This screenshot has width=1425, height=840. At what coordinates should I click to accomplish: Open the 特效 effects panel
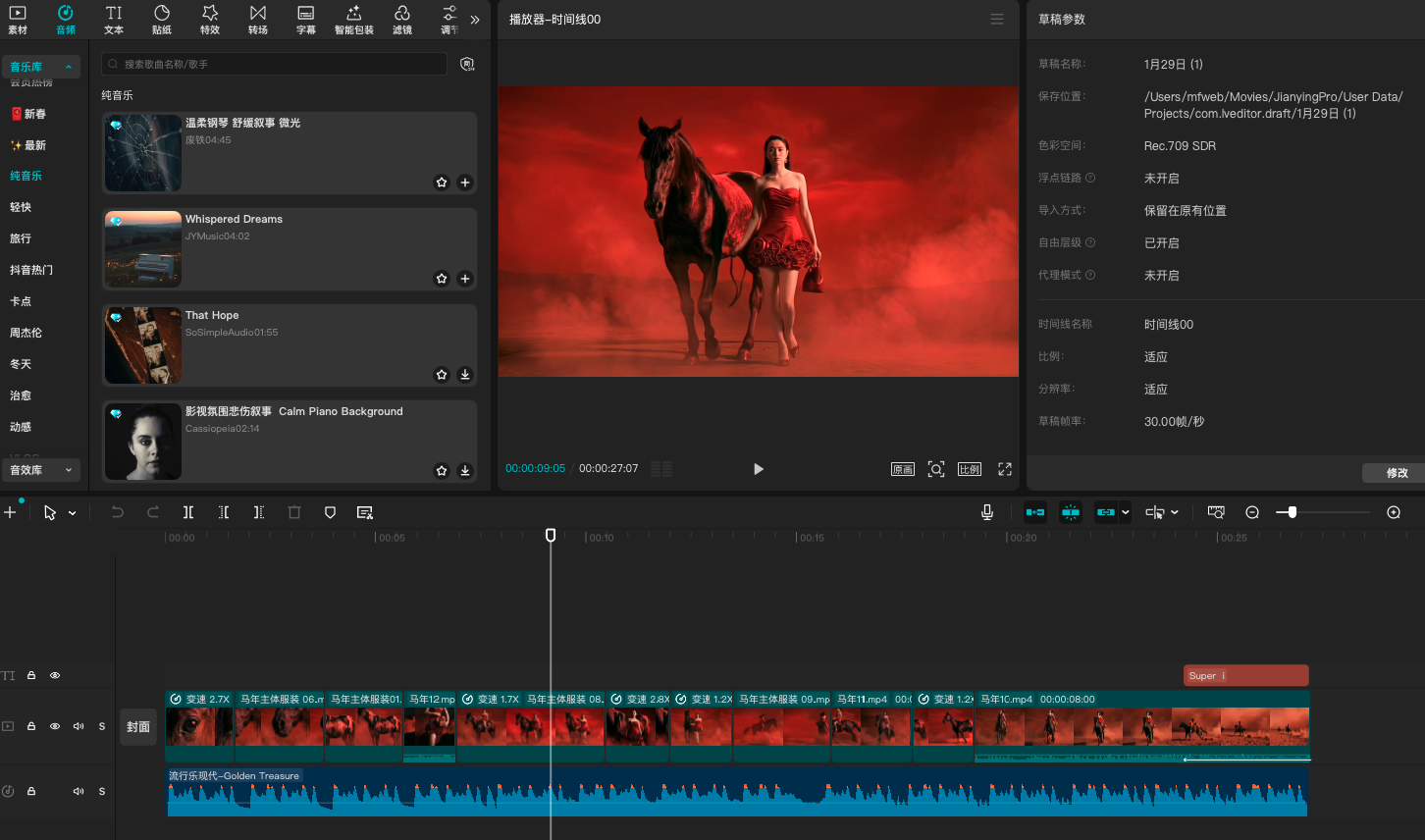click(x=210, y=19)
